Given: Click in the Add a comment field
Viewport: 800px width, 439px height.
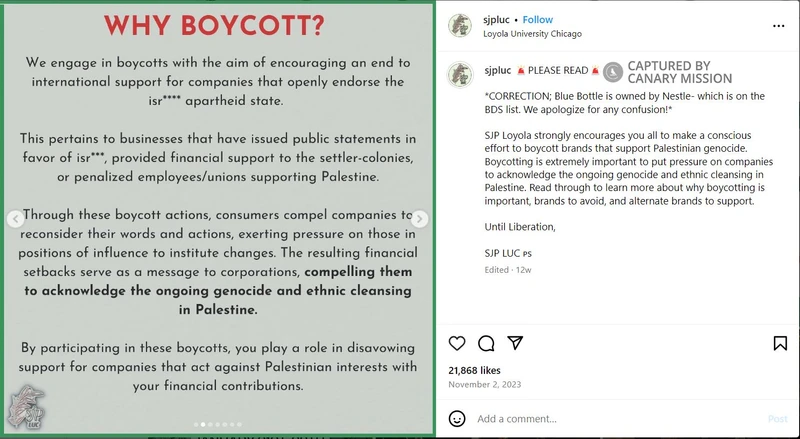Looking at the screenshot, I should (600, 418).
